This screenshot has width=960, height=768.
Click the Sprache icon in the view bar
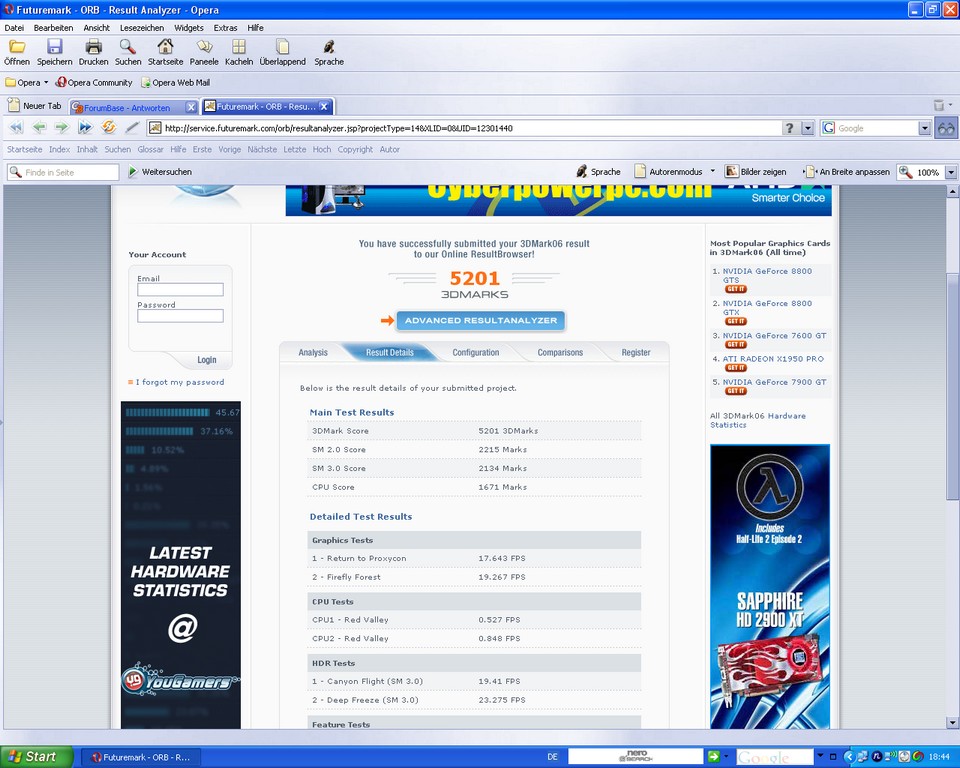(582, 171)
